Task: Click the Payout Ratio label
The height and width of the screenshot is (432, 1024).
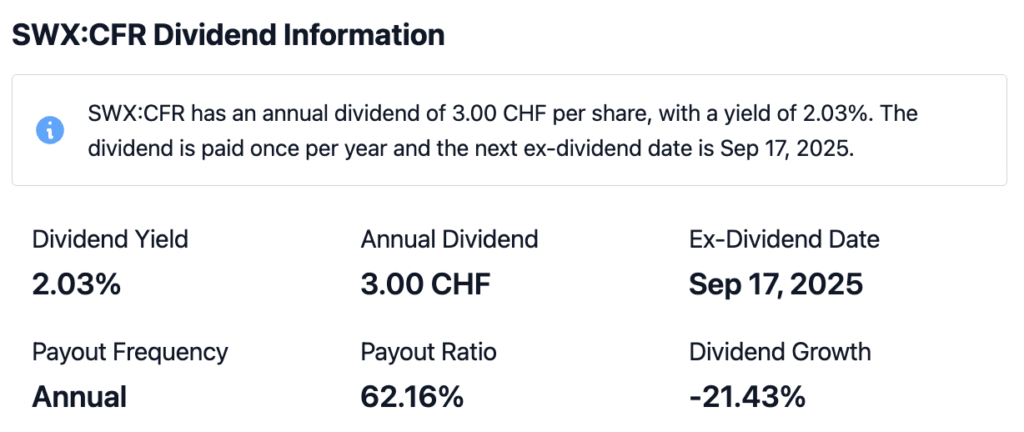Action: point(428,353)
